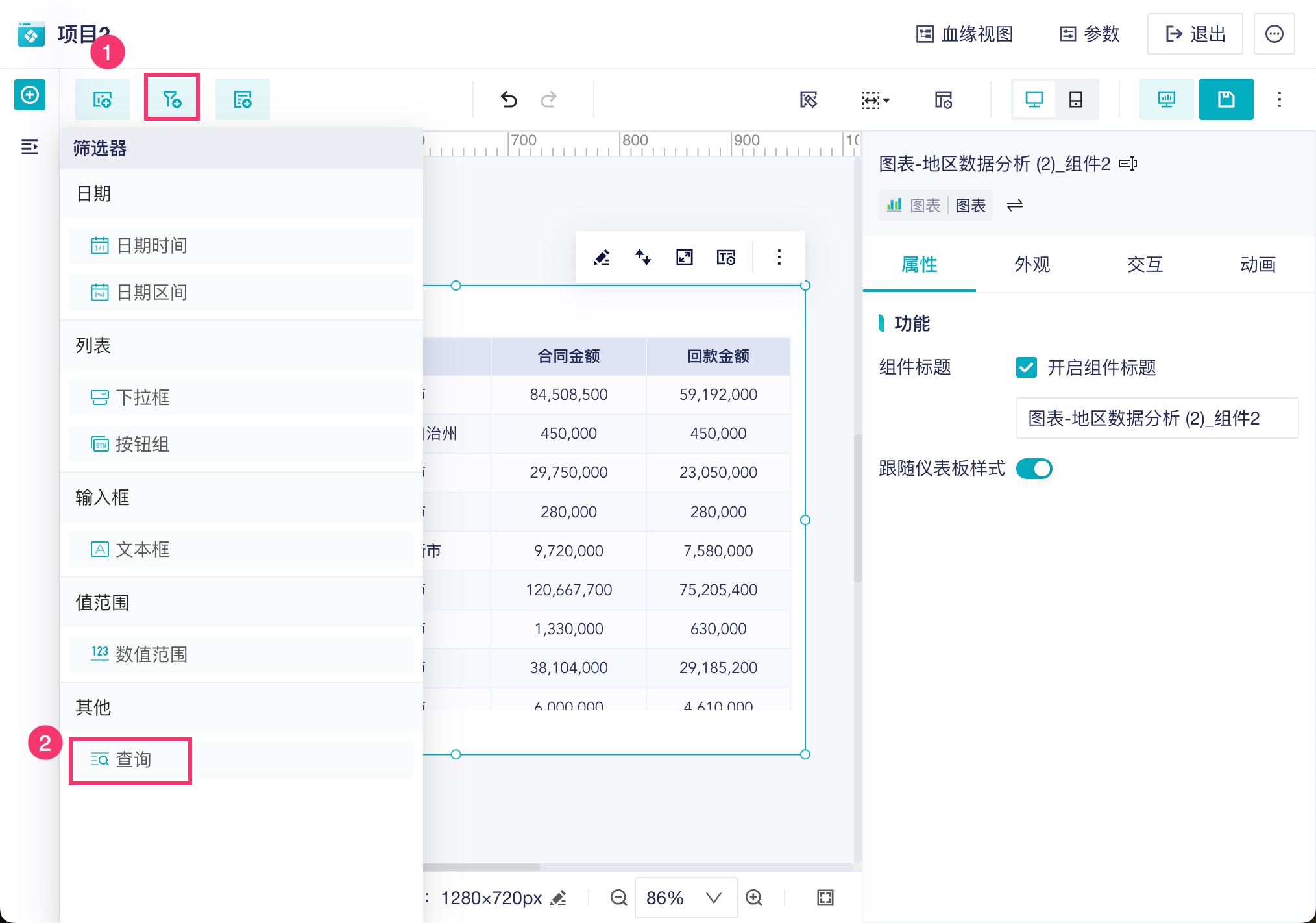The width and height of the screenshot is (1316, 923).
Task: Toggle 跟随仪表板样式 switch off
Action: pos(1034,469)
